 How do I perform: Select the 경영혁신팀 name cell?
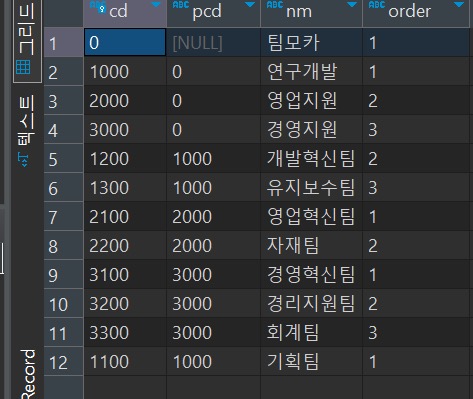point(311,274)
